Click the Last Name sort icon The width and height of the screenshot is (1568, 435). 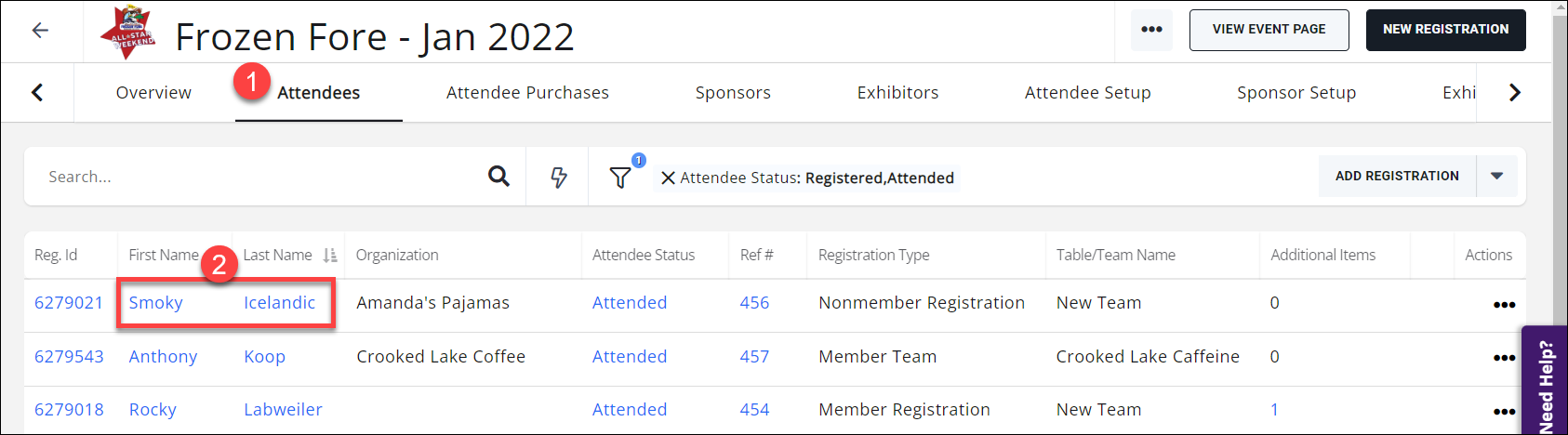click(x=329, y=256)
